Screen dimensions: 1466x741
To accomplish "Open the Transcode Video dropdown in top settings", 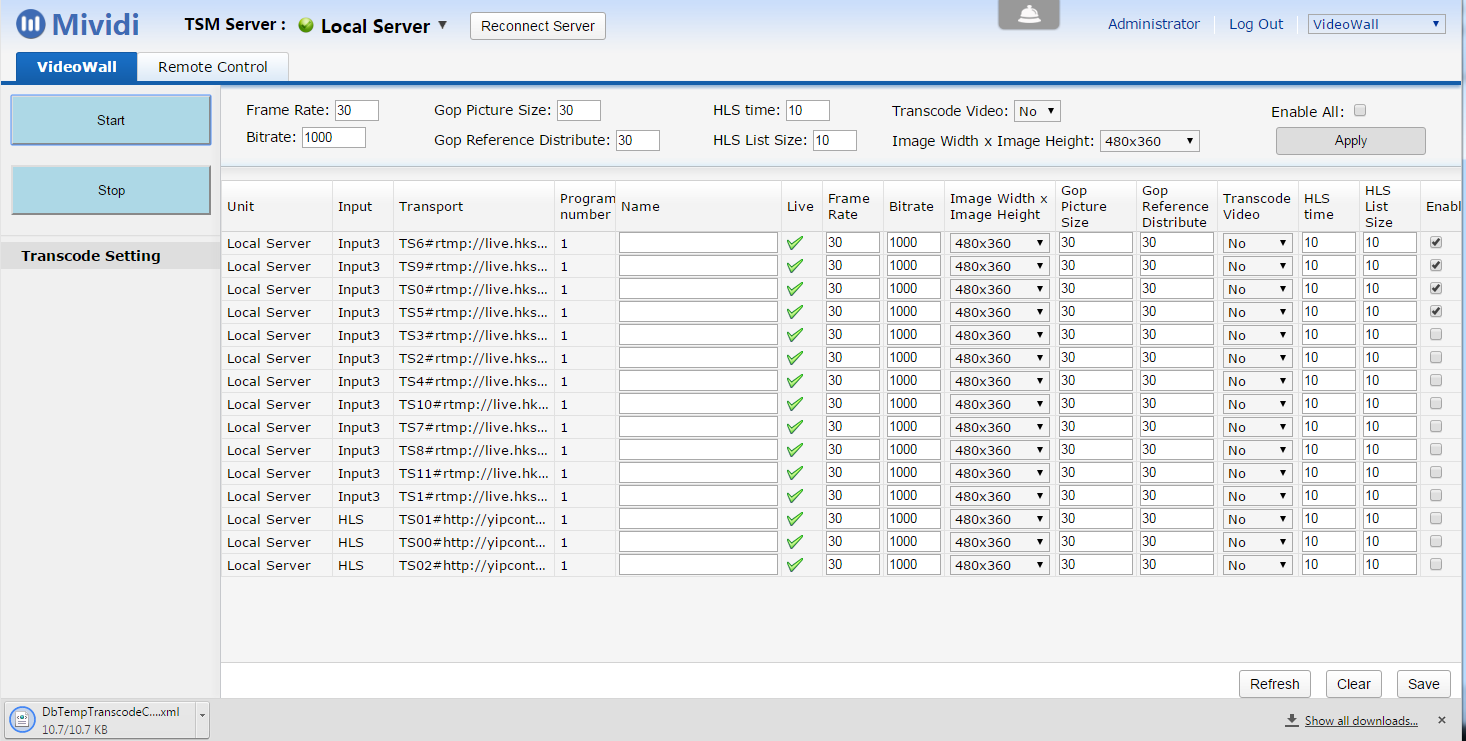I will [1037, 111].
